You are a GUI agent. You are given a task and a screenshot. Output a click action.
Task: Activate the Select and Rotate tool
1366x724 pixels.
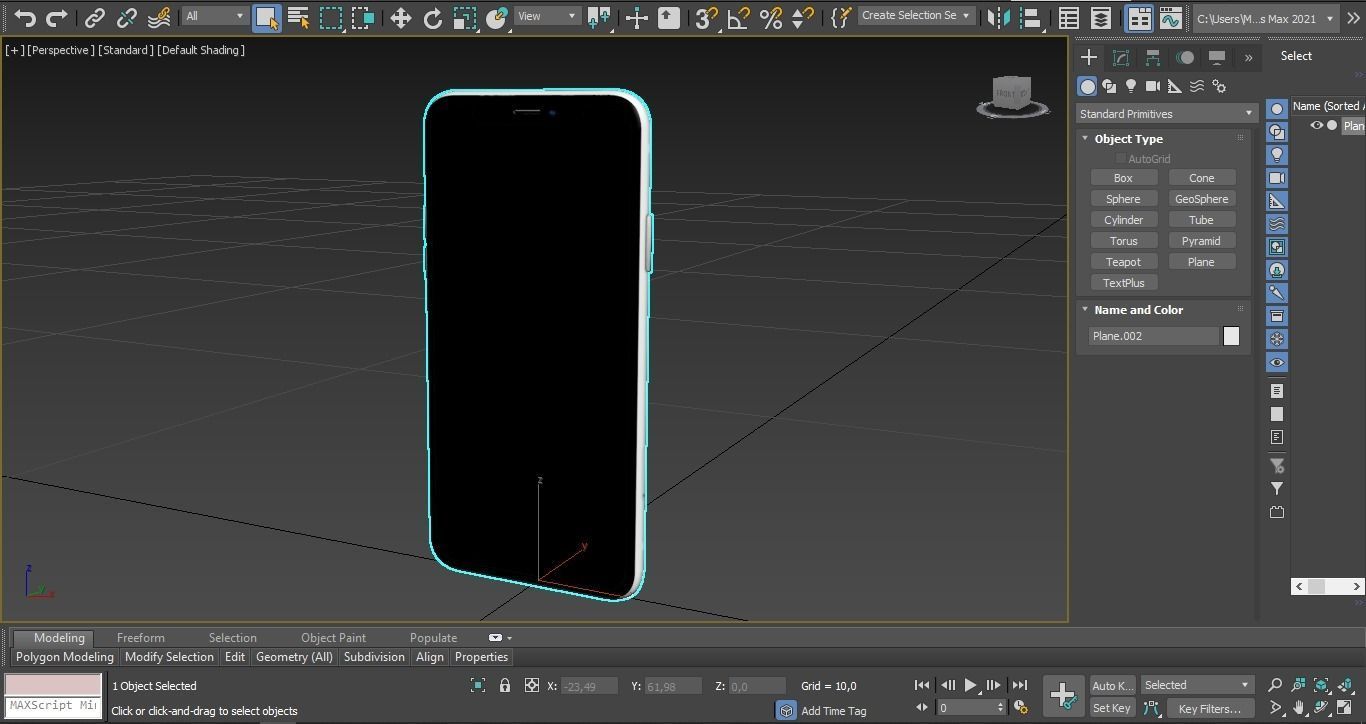tap(433, 17)
